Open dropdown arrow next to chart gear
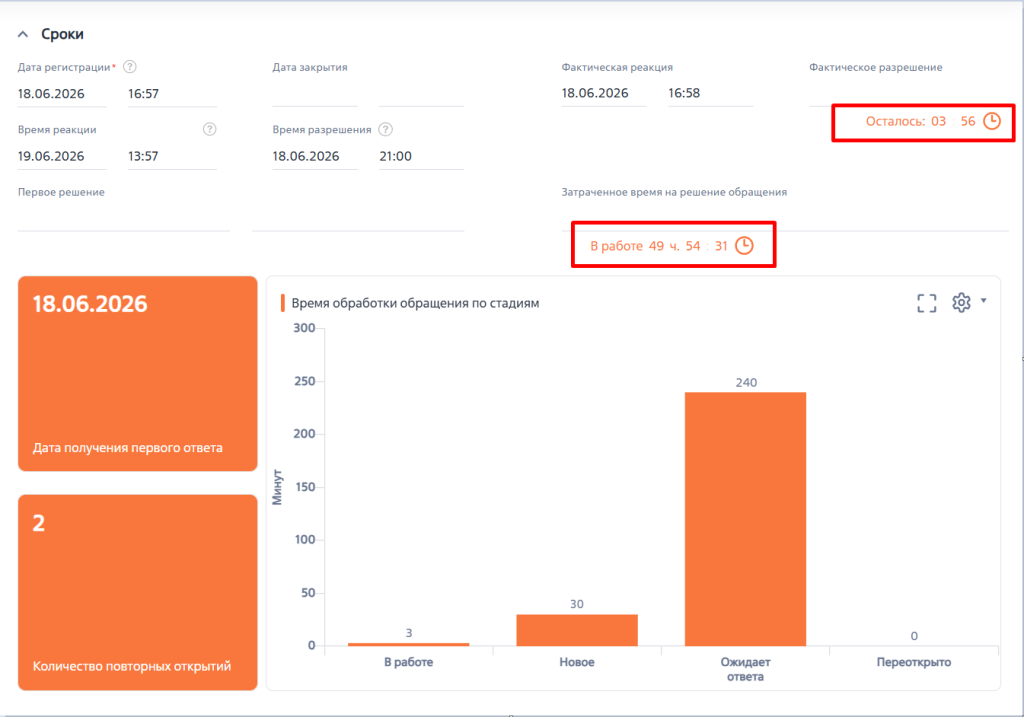Image resolution: width=1024 pixels, height=717 pixels. (984, 301)
